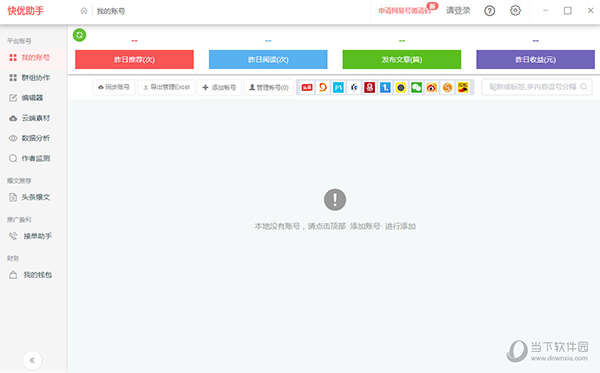Close the window
600x373 pixels.
pos(590,10)
